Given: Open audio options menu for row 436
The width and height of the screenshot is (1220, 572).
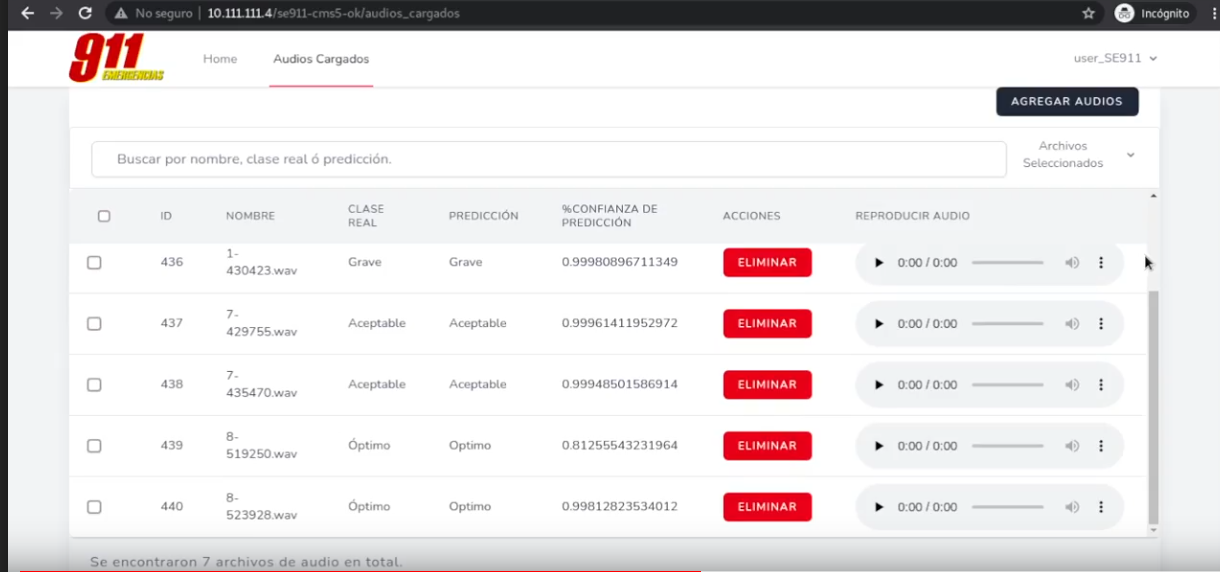Looking at the screenshot, I should [x=1101, y=263].
